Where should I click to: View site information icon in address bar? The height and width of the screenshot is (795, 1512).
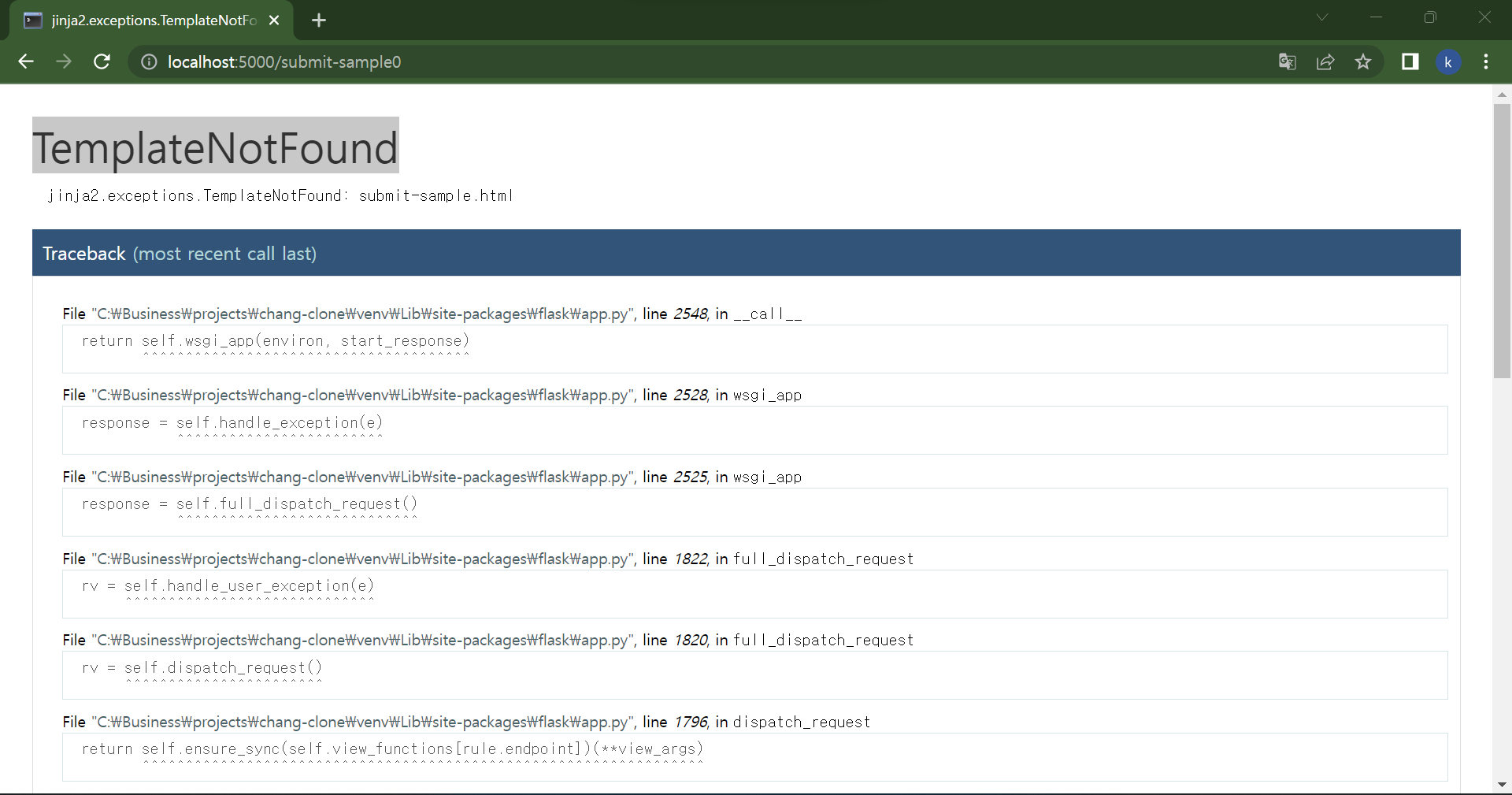tap(149, 61)
